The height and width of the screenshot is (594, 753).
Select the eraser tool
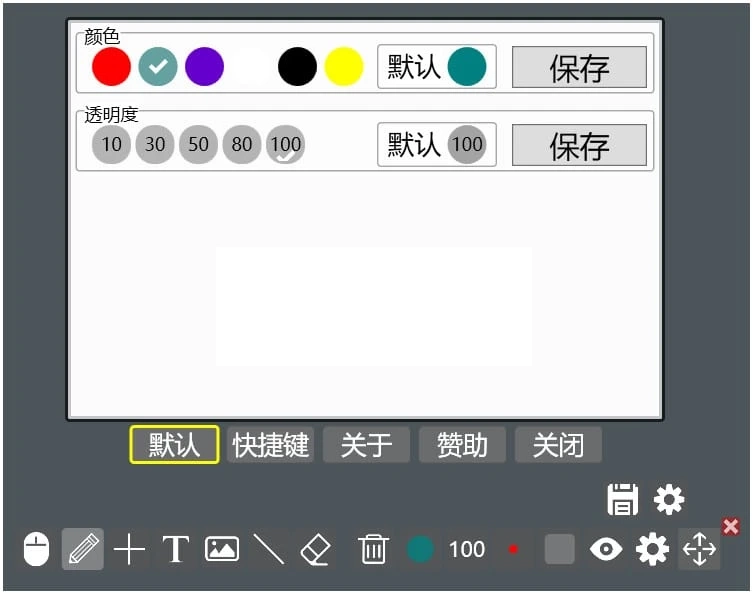[315, 550]
